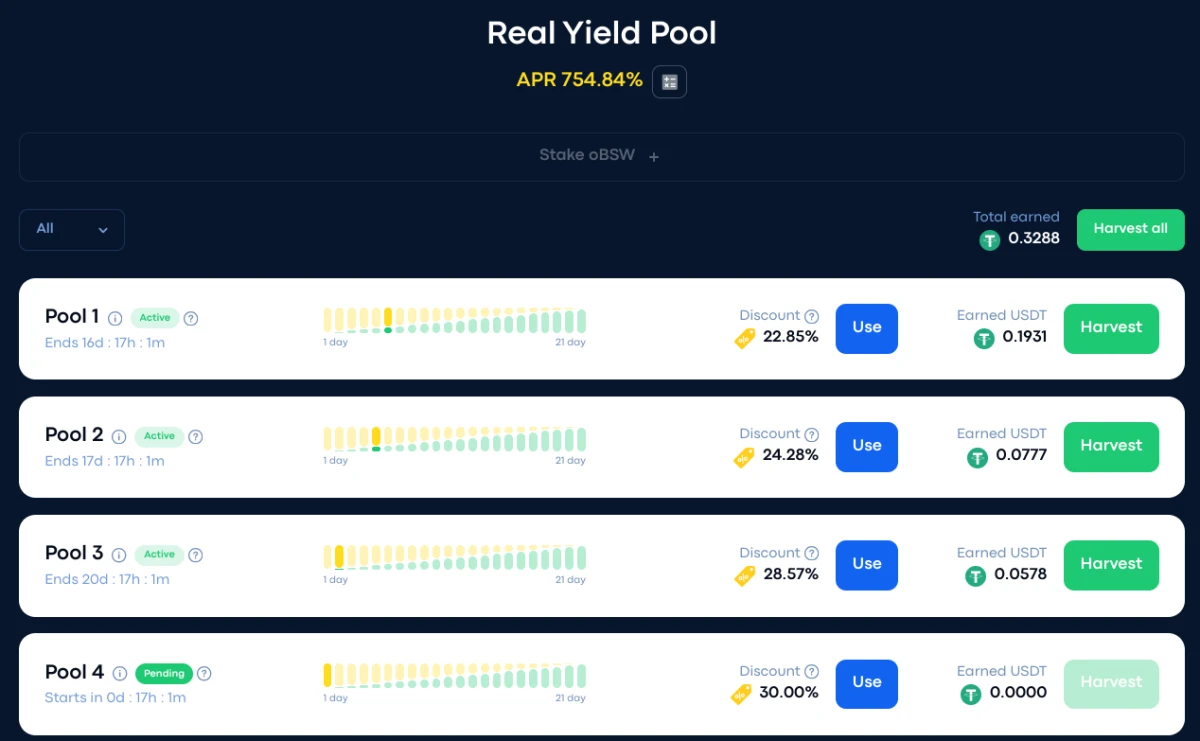Click the info icon next to Pool 1

coord(115,318)
